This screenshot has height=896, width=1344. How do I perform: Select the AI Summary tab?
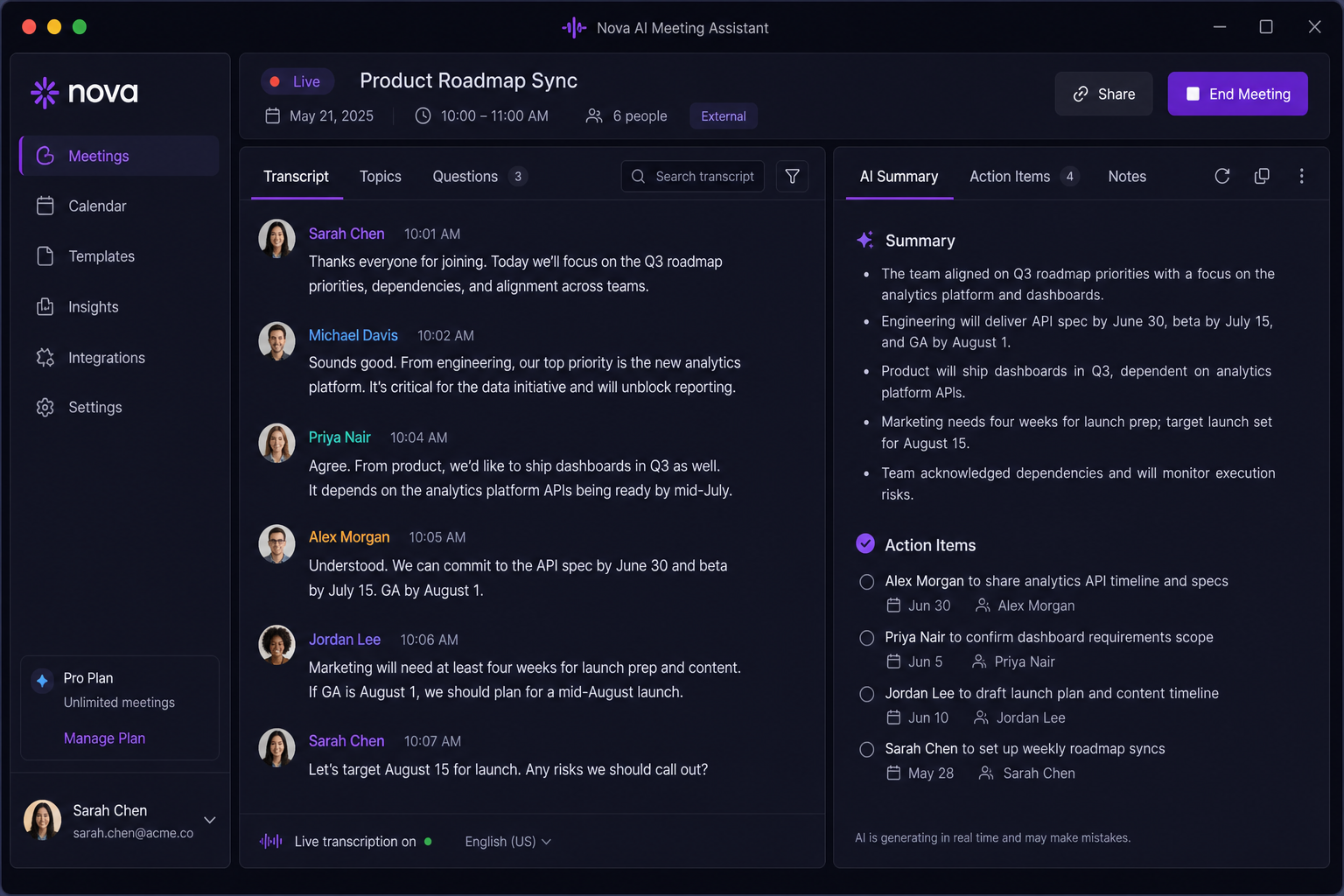click(899, 177)
